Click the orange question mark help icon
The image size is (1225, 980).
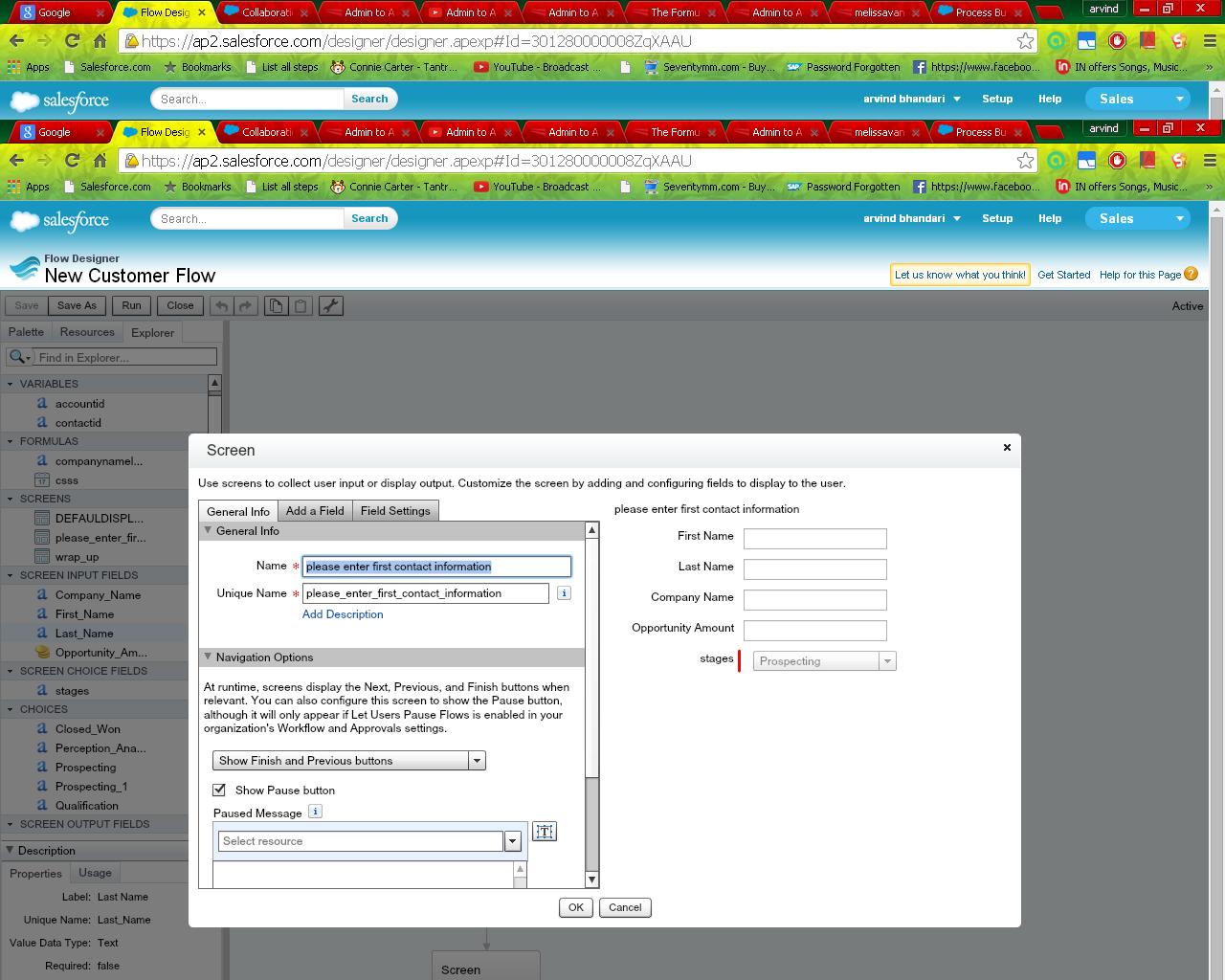tap(1191, 274)
